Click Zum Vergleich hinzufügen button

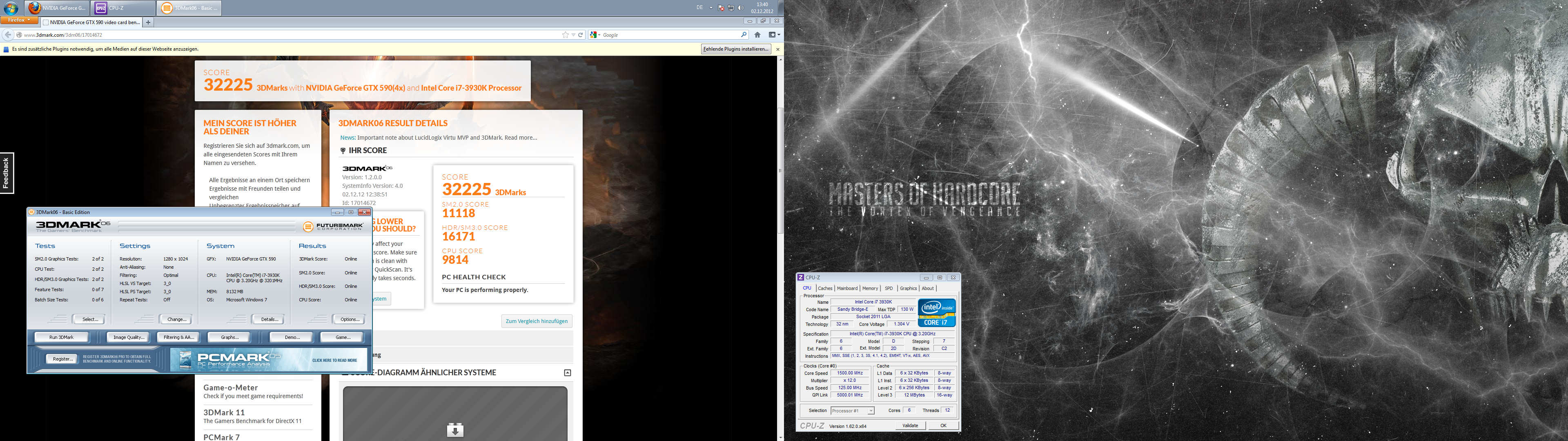[x=536, y=321]
